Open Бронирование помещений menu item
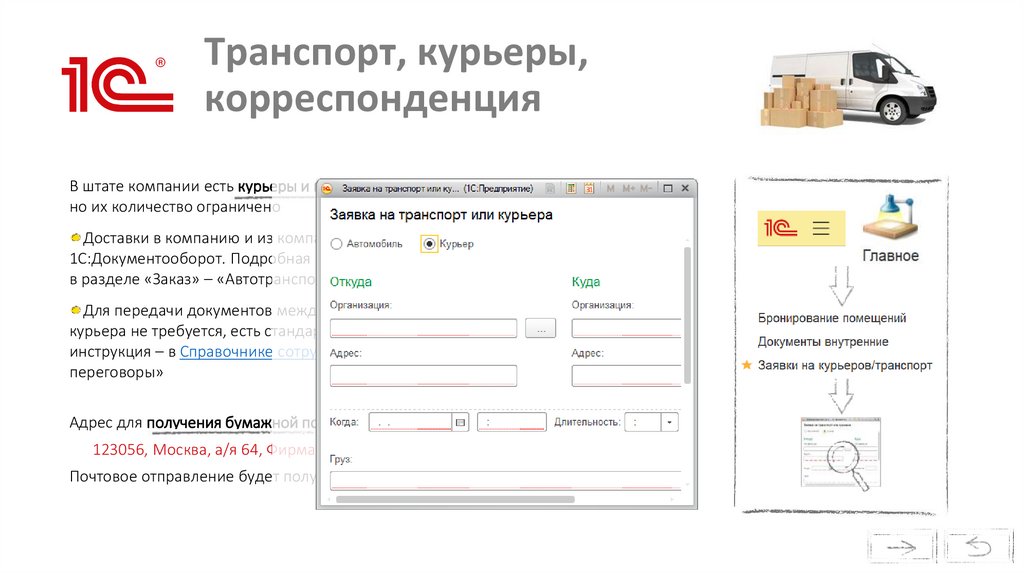Viewport: 1024px width, 574px height. point(832,318)
